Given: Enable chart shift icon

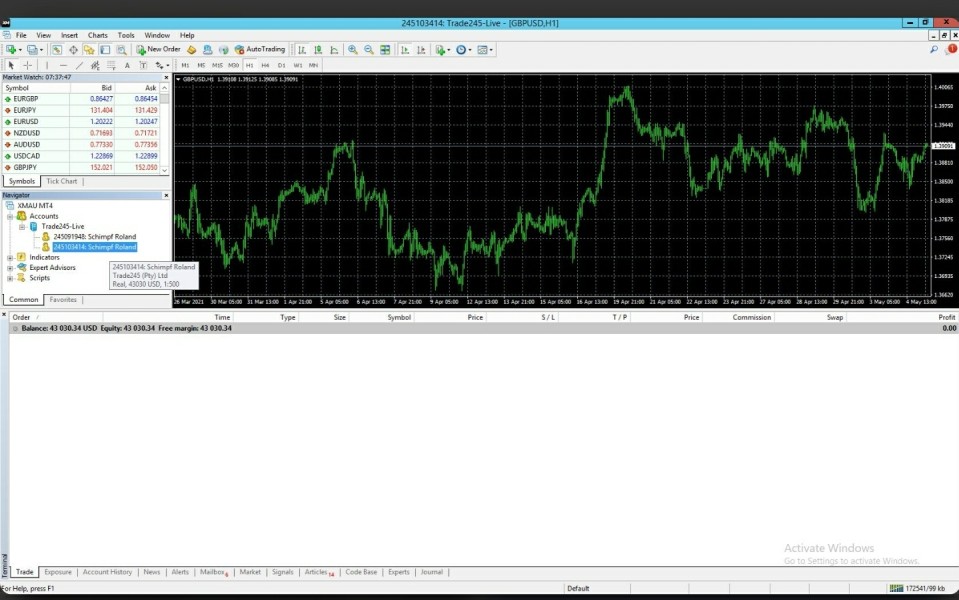Looking at the screenshot, I should 421,50.
